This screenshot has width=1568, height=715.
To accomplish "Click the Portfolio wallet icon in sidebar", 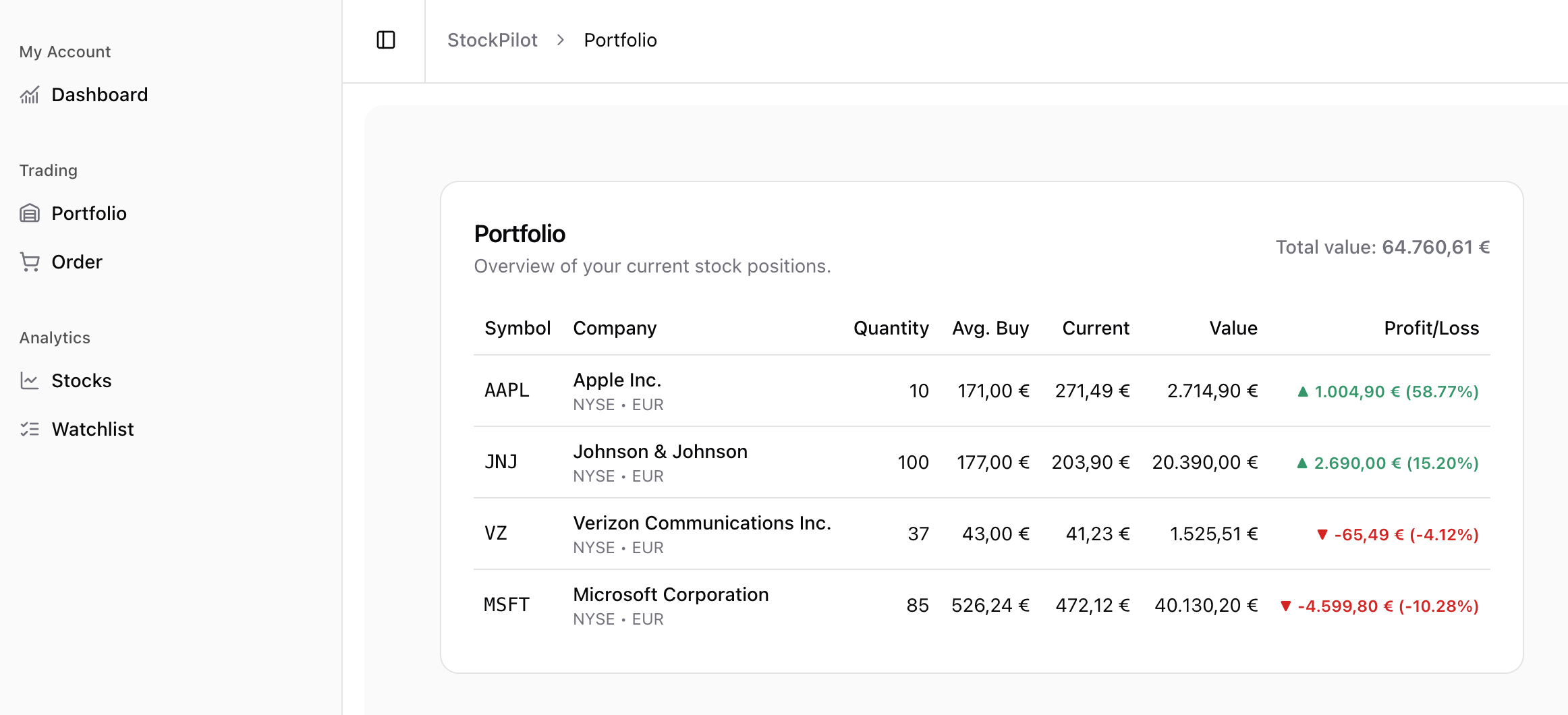I will pos(30,214).
